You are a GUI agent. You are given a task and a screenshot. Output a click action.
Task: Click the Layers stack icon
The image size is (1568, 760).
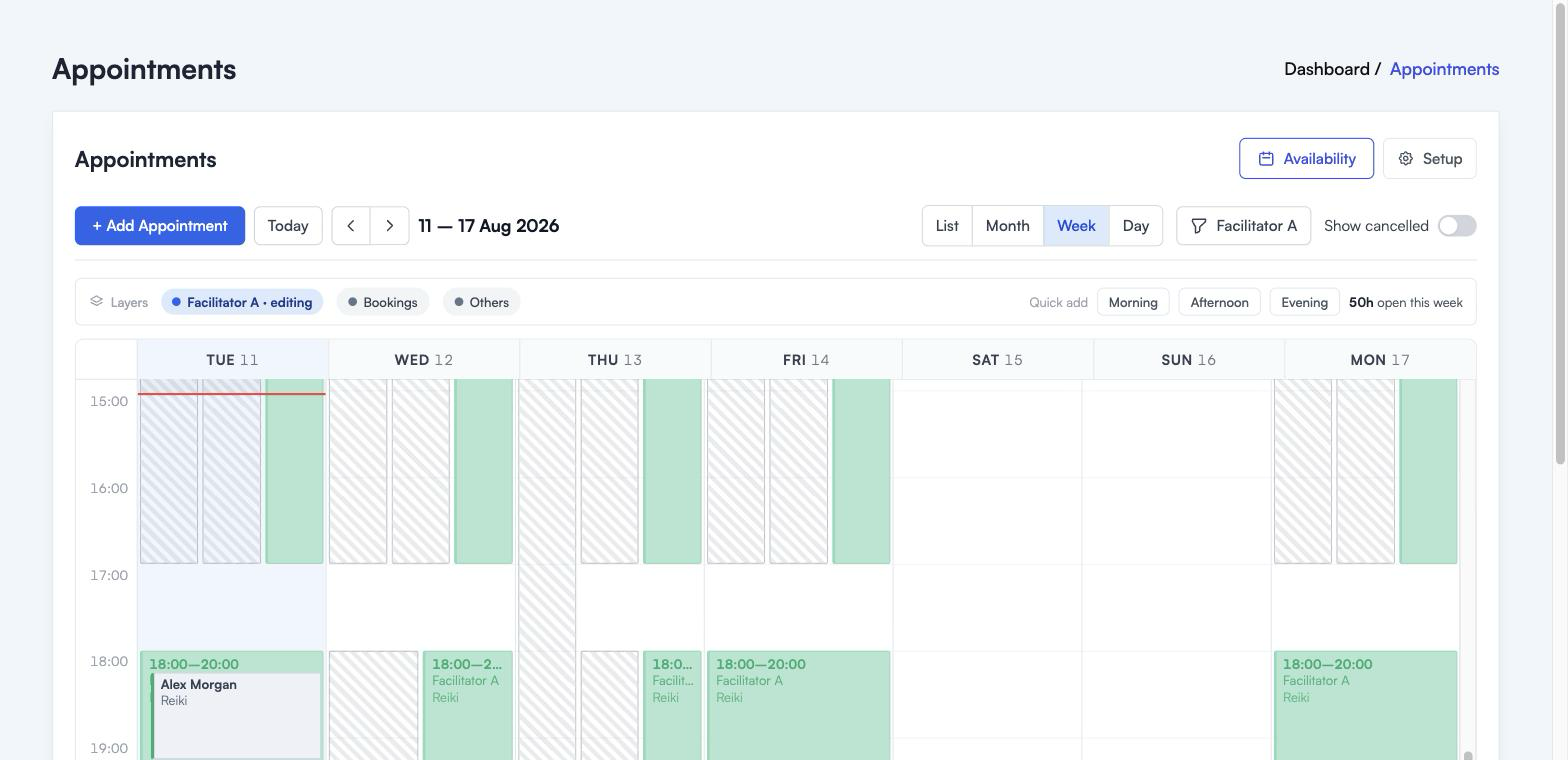point(97,301)
